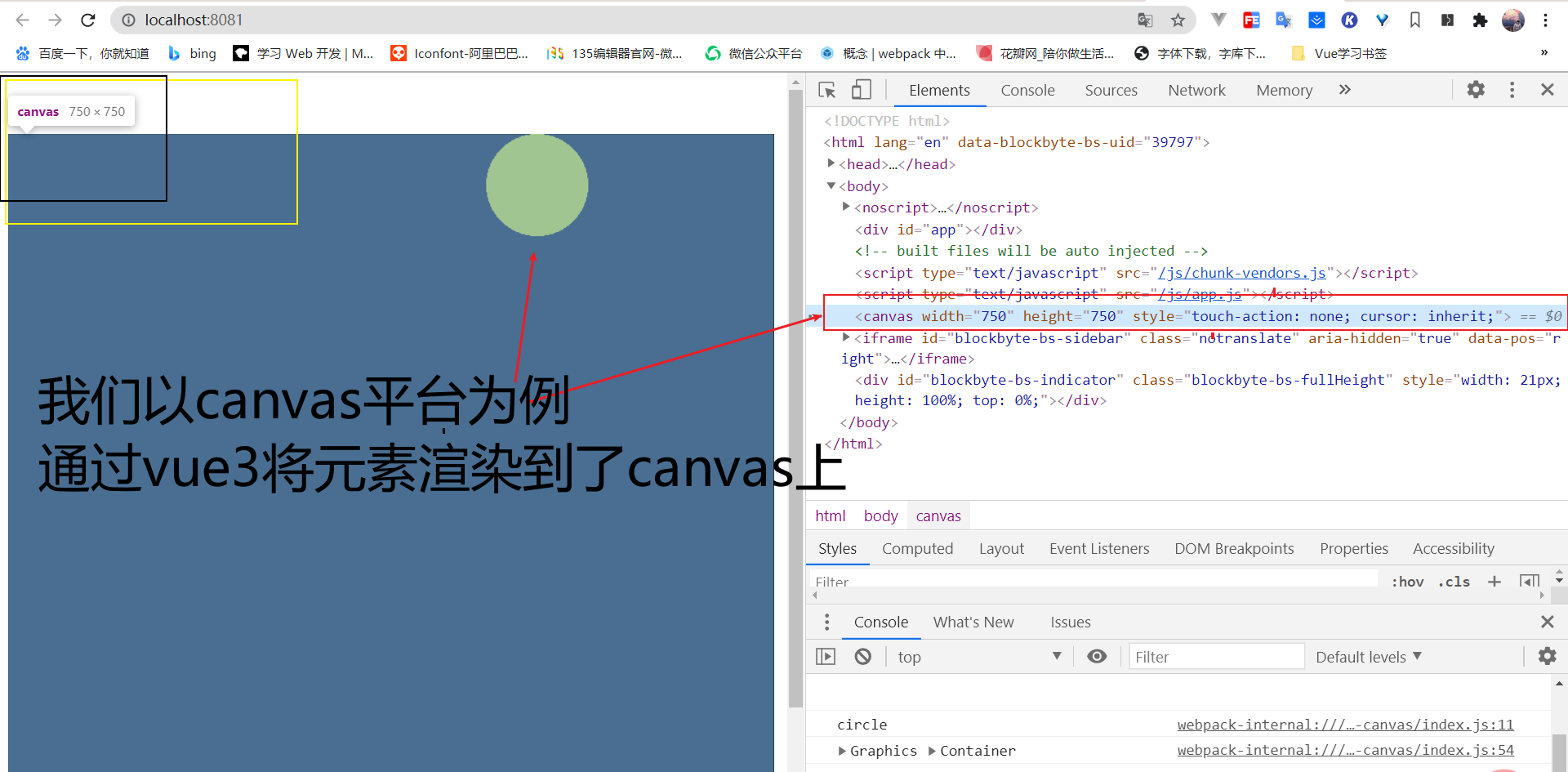The height and width of the screenshot is (772, 1568).
Task: Open the What's New drawer tab
Action: [x=973, y=622]
